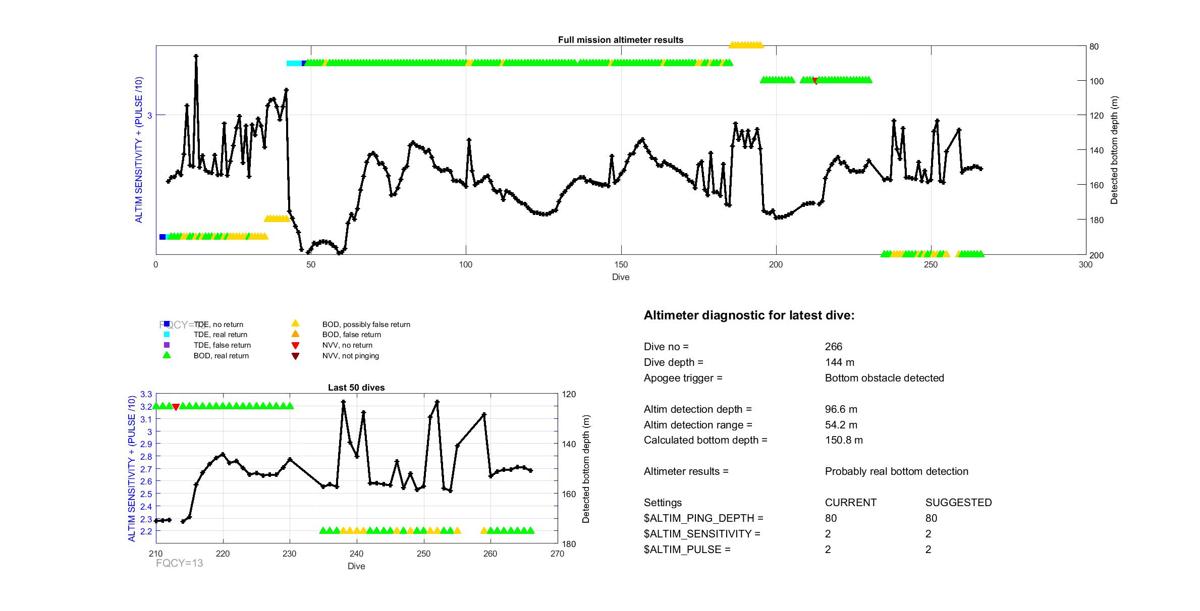Select the 'BOD, false return' legend label
The image size is (1200, 611).
pos(351,335)
